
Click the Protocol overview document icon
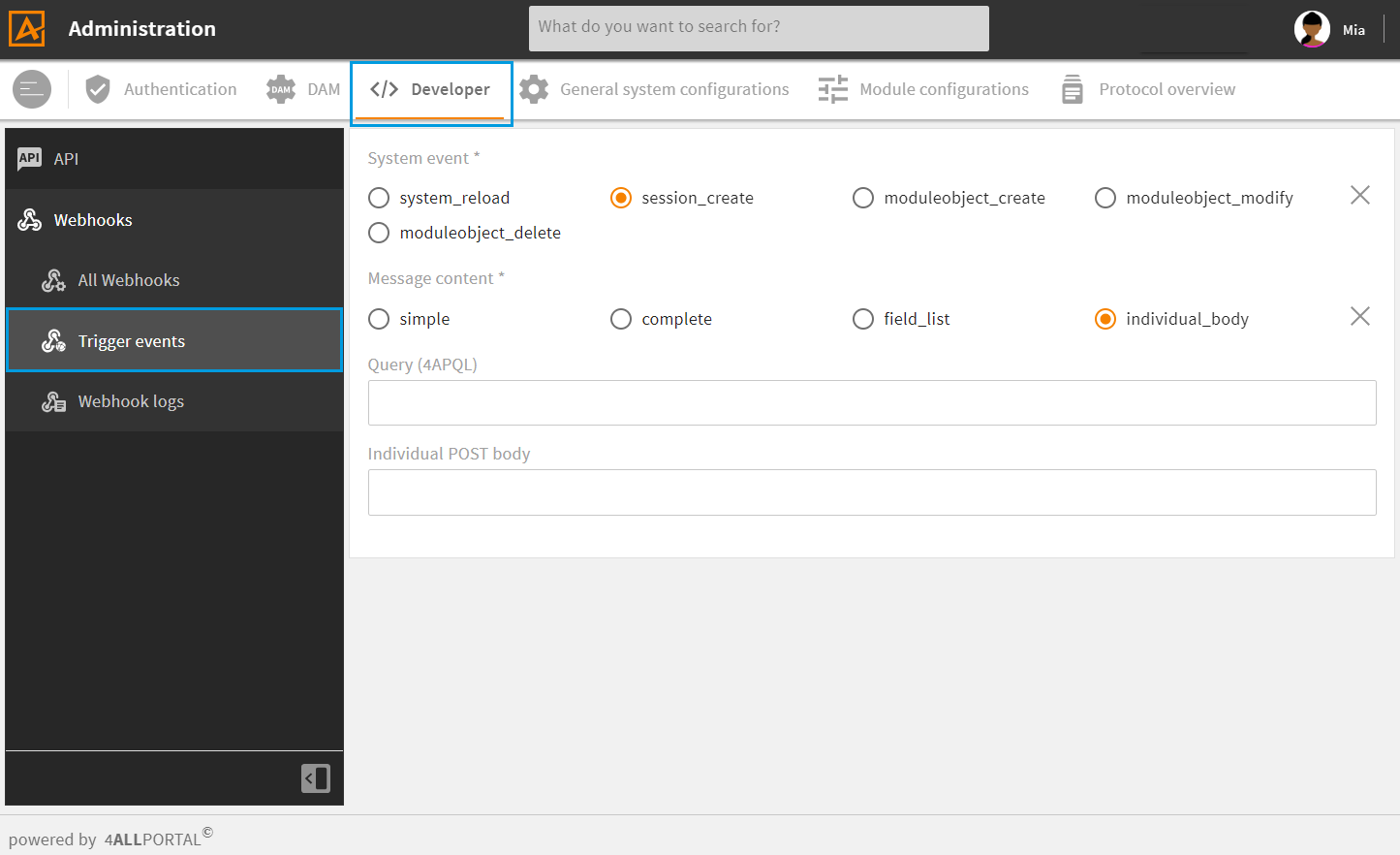[1073, 89]
